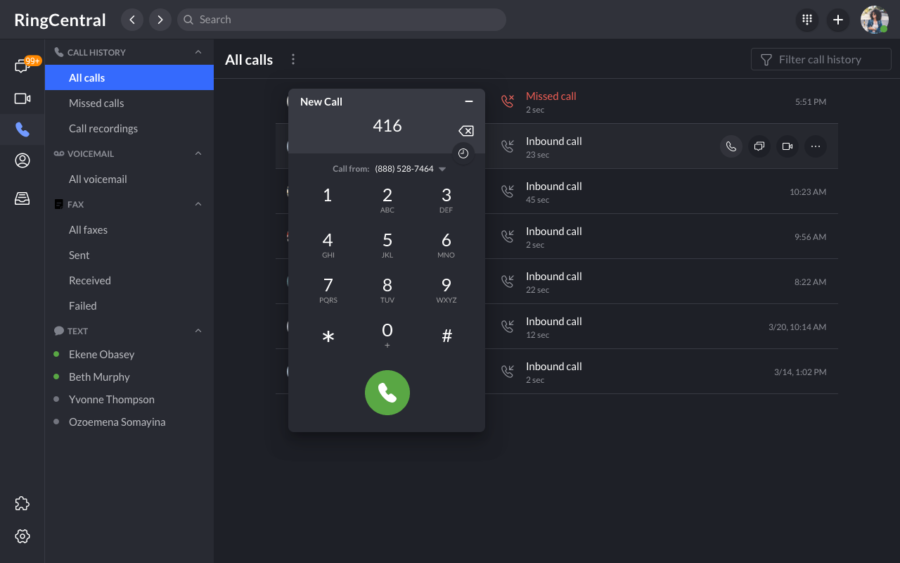Open Settings gear in left sidebar
900x563 pixels.
tap(22, 536)
